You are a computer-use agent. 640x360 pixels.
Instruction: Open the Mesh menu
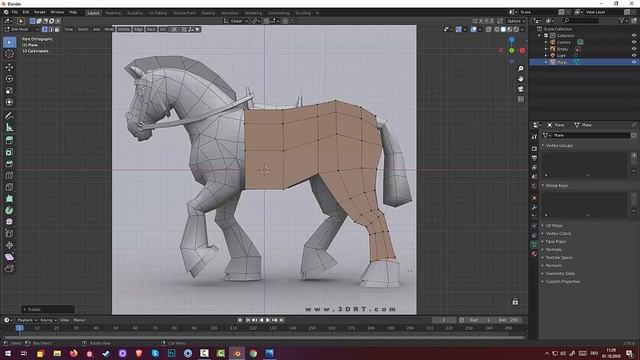pos(109,29)
